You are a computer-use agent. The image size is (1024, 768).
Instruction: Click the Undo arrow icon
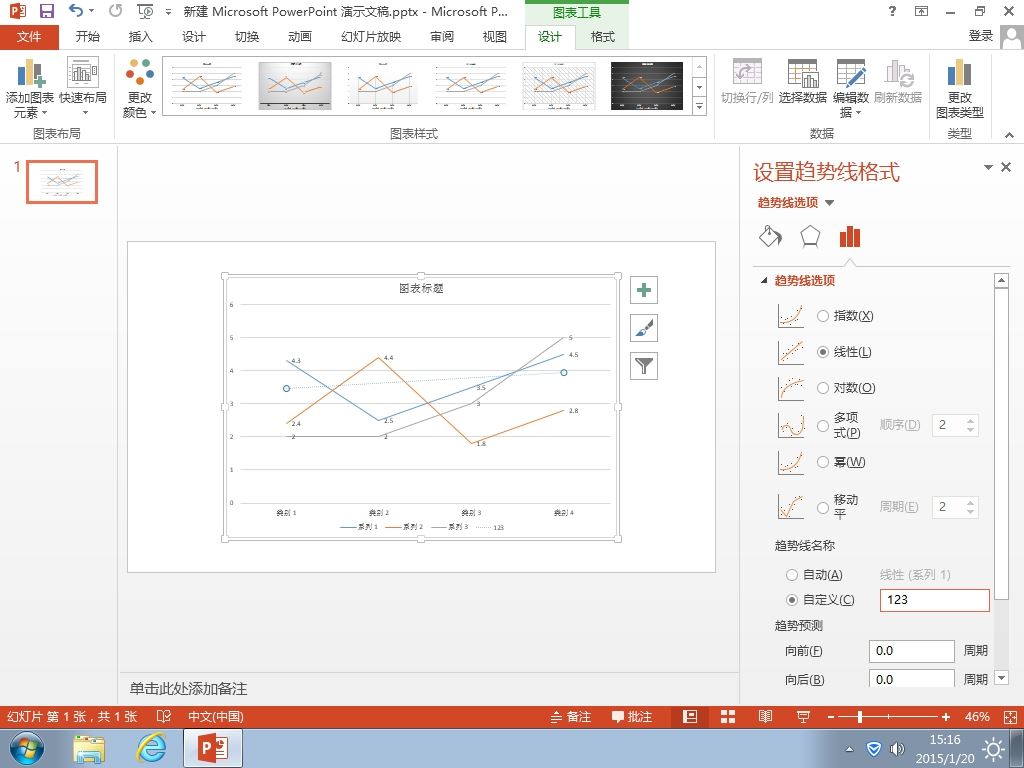pos(76,10)
